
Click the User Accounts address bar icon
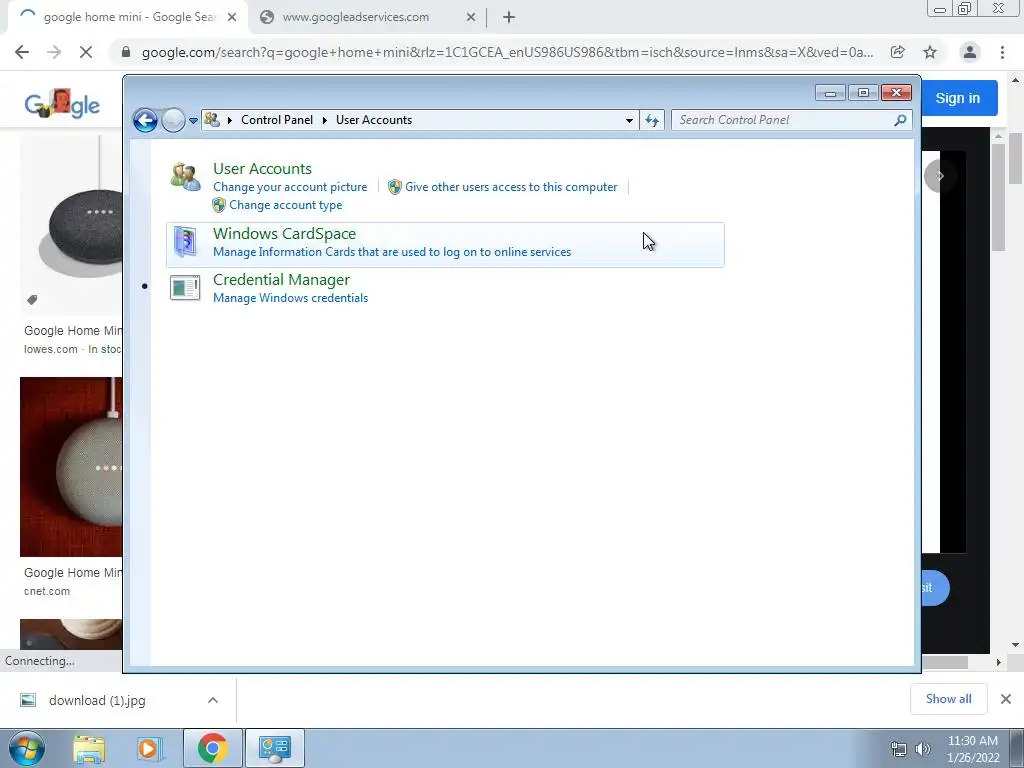point(212,120)
